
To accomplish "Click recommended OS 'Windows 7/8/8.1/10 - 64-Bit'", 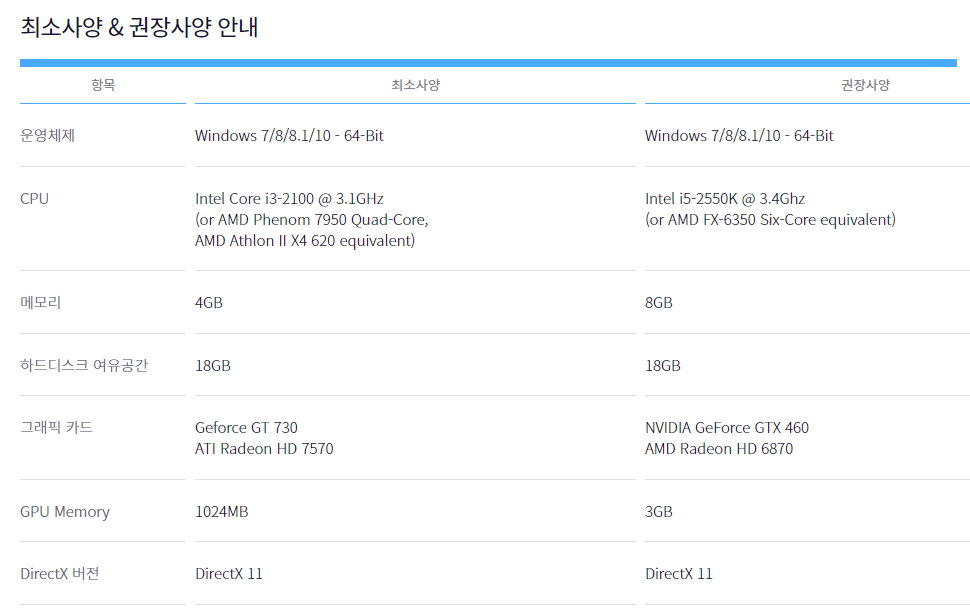I will tap(739, 135).
